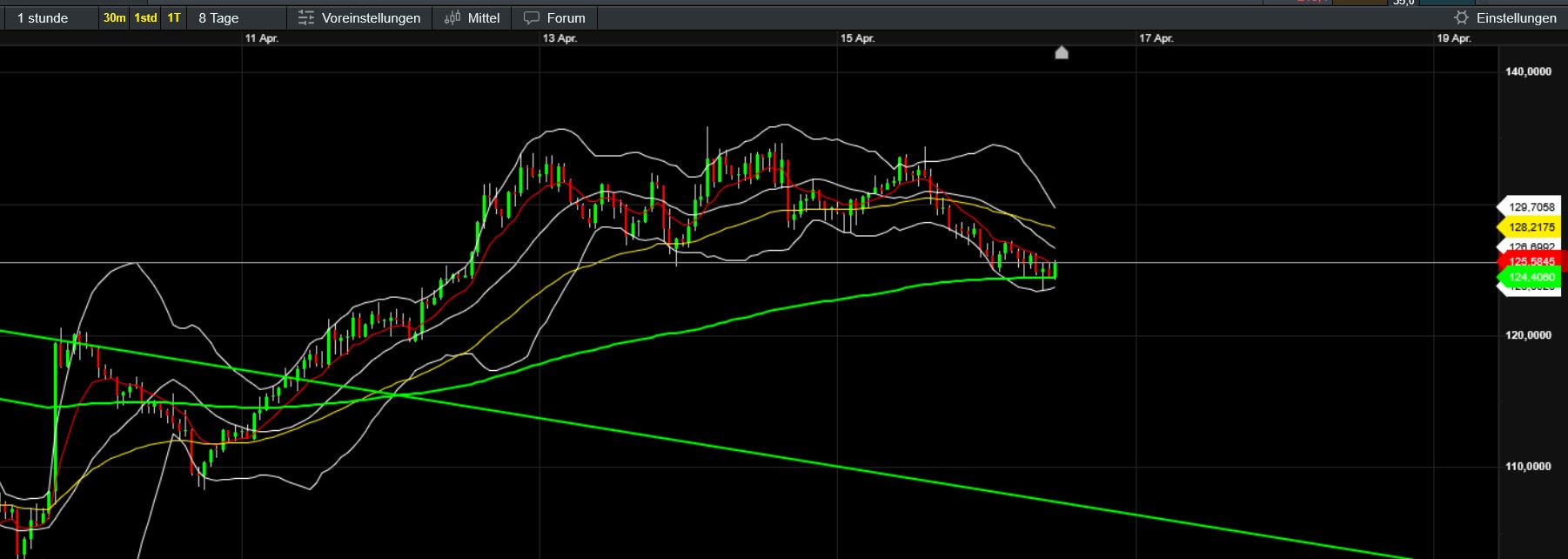The width and height of the screenshot is (1568, 559).
Task: Click the Forum speech bubble icon
Action: (x=532, y=17)
